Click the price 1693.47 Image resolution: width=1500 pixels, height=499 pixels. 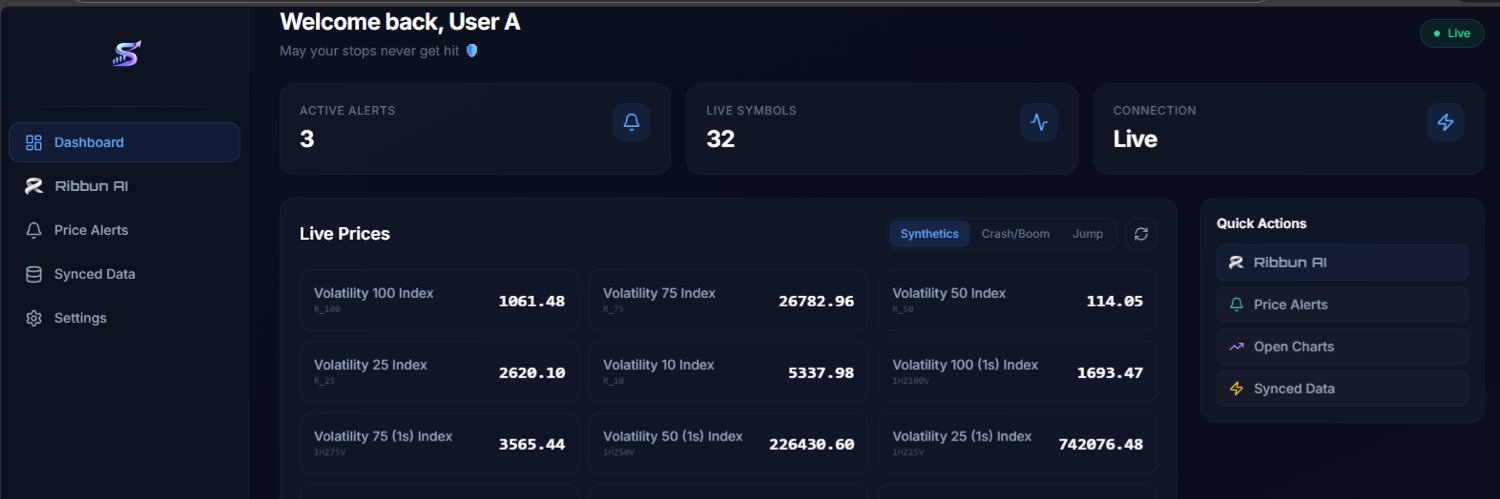1110,373
